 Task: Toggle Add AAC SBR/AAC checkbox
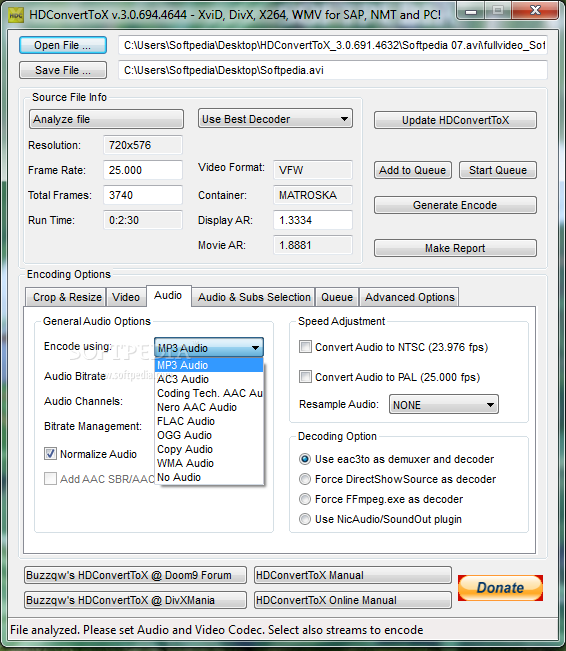pyautogui.click(x=50, y=479)
